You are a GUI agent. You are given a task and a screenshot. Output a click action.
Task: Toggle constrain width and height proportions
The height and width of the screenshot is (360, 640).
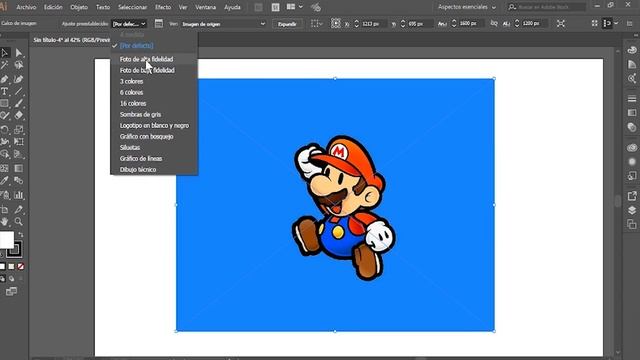click(494, 24)
